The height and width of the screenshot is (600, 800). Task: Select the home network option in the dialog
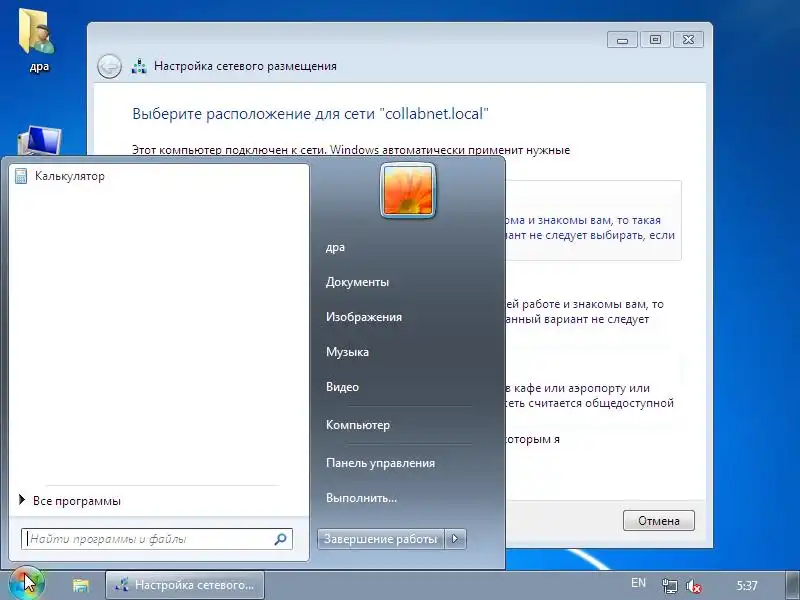tap(593, 220)
